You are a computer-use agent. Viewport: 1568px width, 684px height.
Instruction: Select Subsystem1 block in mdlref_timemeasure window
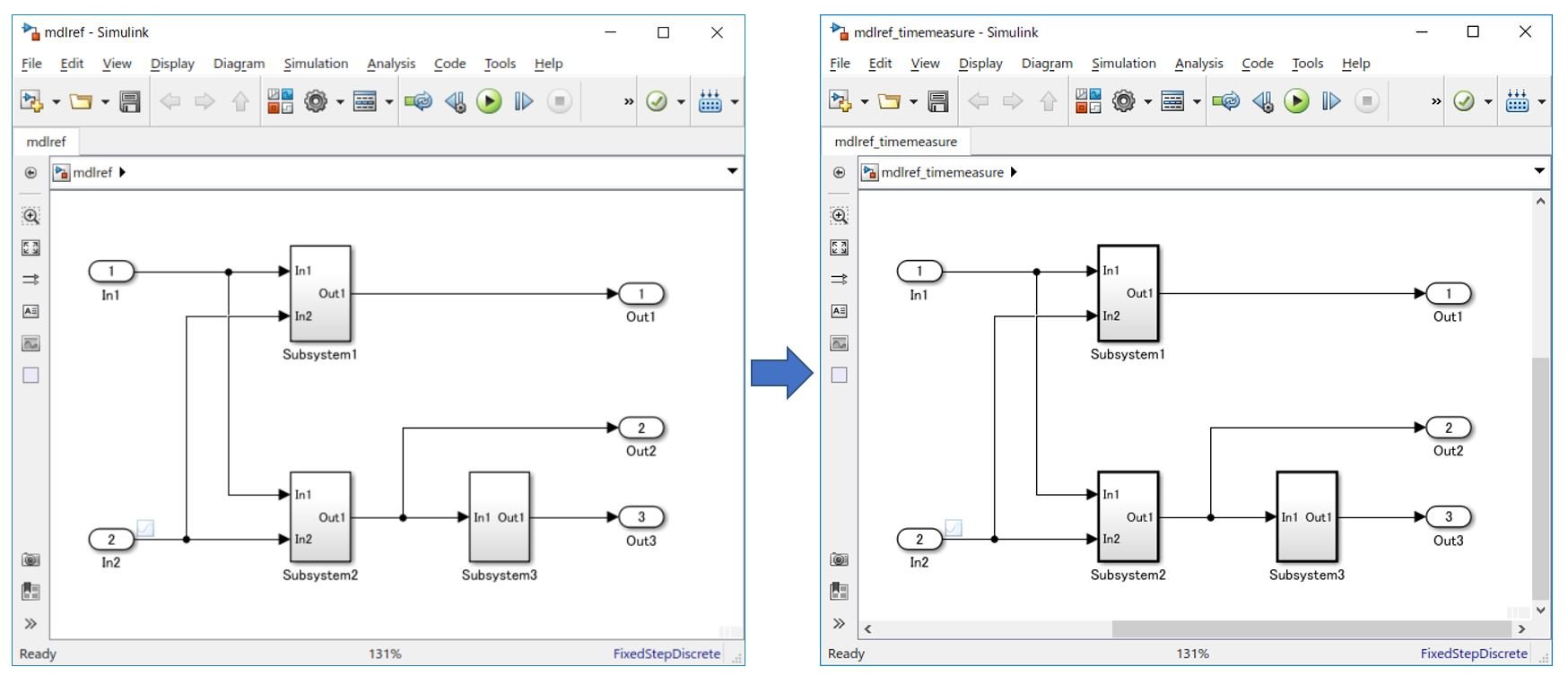point(1128,293)
